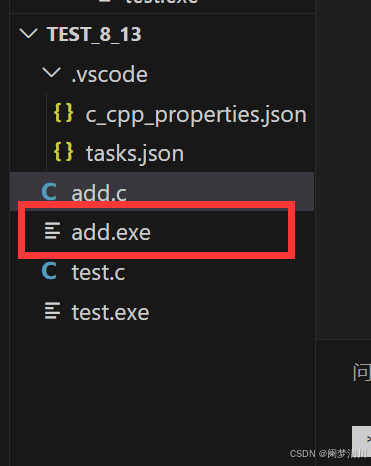Select the test.exe file at bottom

click(x=110, y=312)
